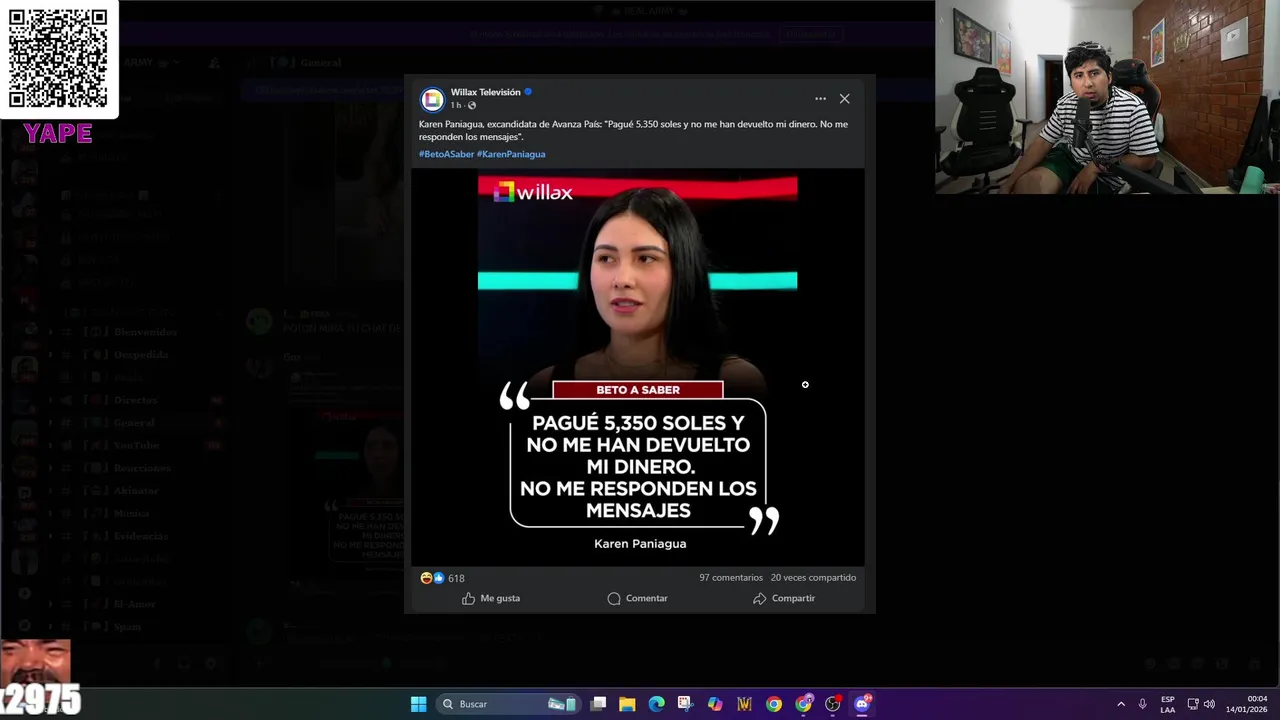
Task: Open the #BetoASaber hashtag
Action: [446, 154]
